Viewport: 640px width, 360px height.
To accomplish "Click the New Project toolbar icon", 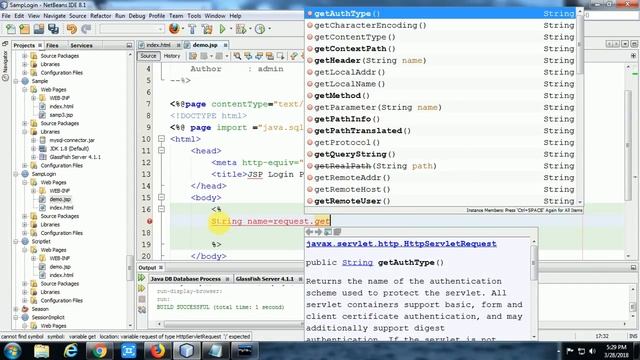I will [x=24, y=29].
